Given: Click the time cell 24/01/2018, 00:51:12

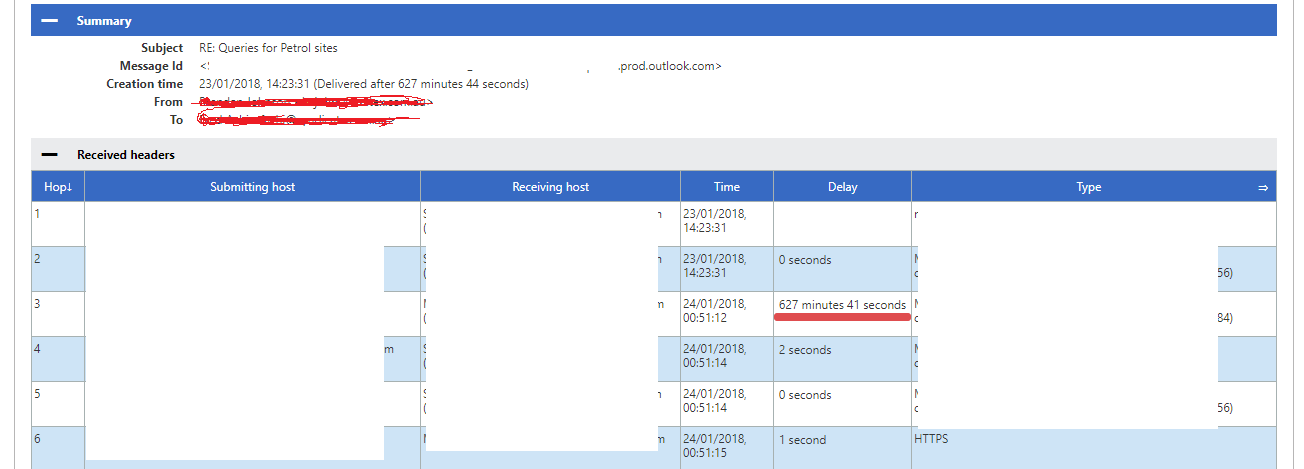Looking at the screenshot, I should click(x=727, y=314).
